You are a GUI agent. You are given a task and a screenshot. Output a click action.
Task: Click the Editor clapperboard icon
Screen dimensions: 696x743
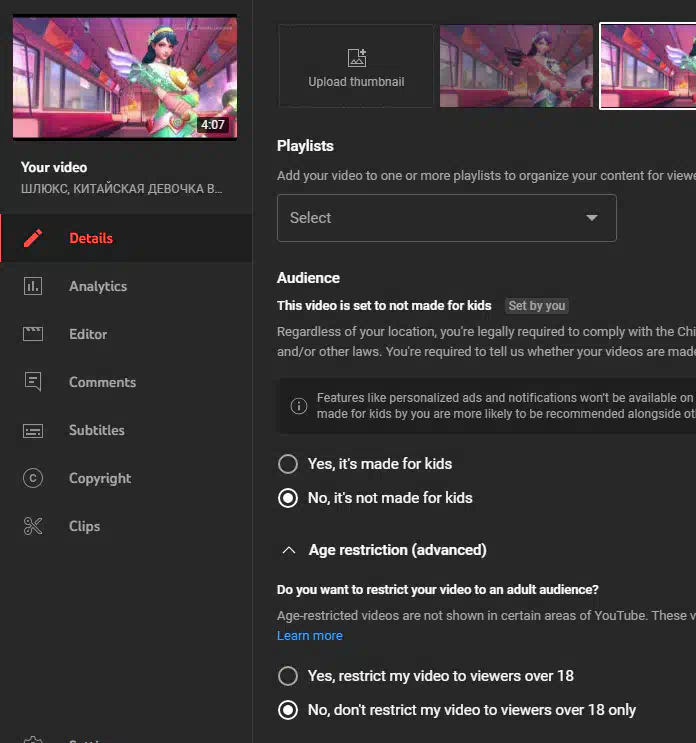pyautogui.click(x=33, y=334)
